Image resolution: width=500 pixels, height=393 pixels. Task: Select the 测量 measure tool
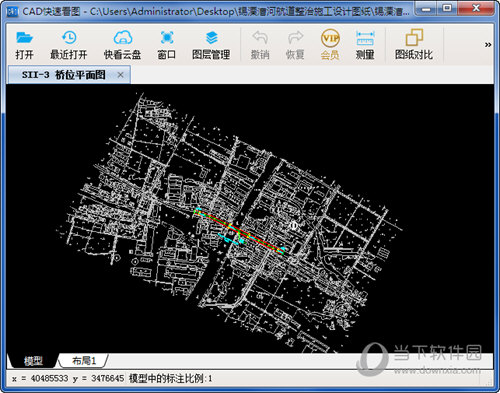[x=365, y=45]
